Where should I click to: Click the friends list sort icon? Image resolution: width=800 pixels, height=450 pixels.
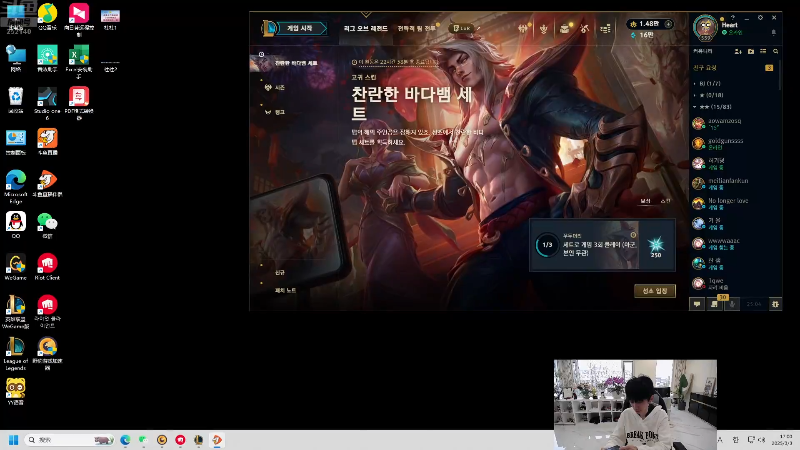(x=763, y=52)
